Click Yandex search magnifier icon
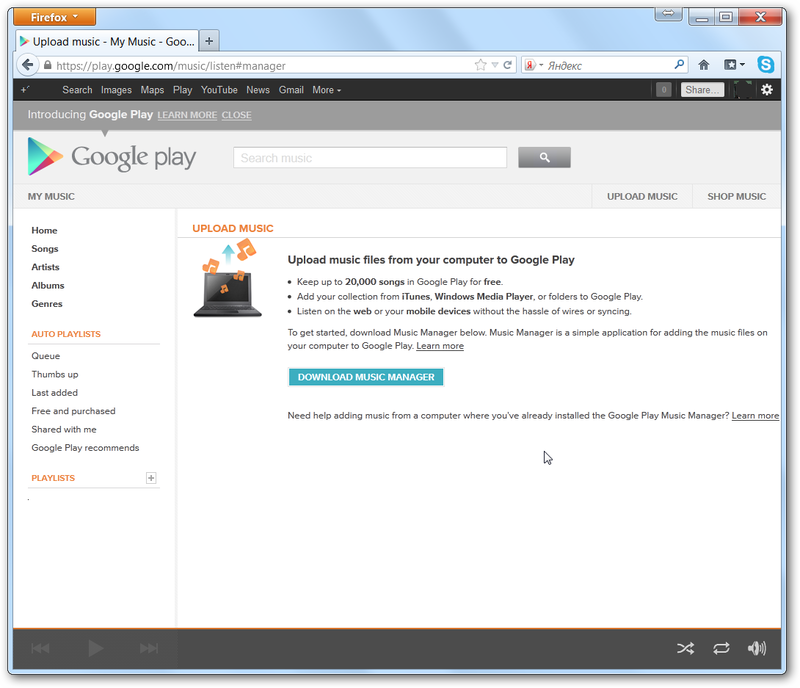This screenshot has width=800, height=688. pos(679,64)
